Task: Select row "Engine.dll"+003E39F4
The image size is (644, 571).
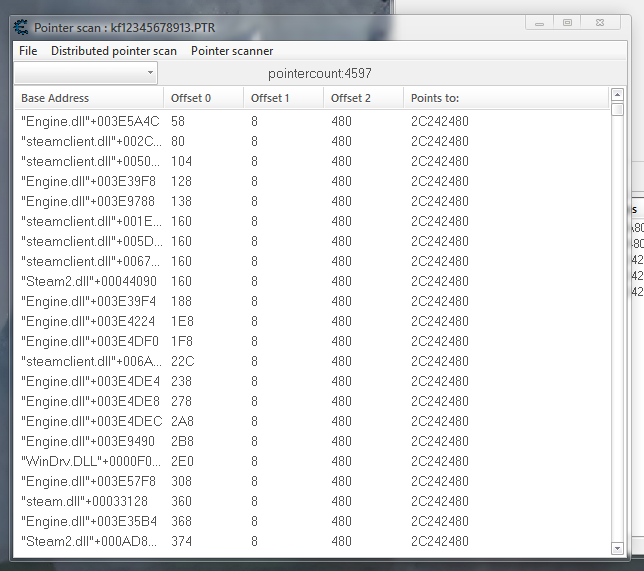Action: pos(312,301)
